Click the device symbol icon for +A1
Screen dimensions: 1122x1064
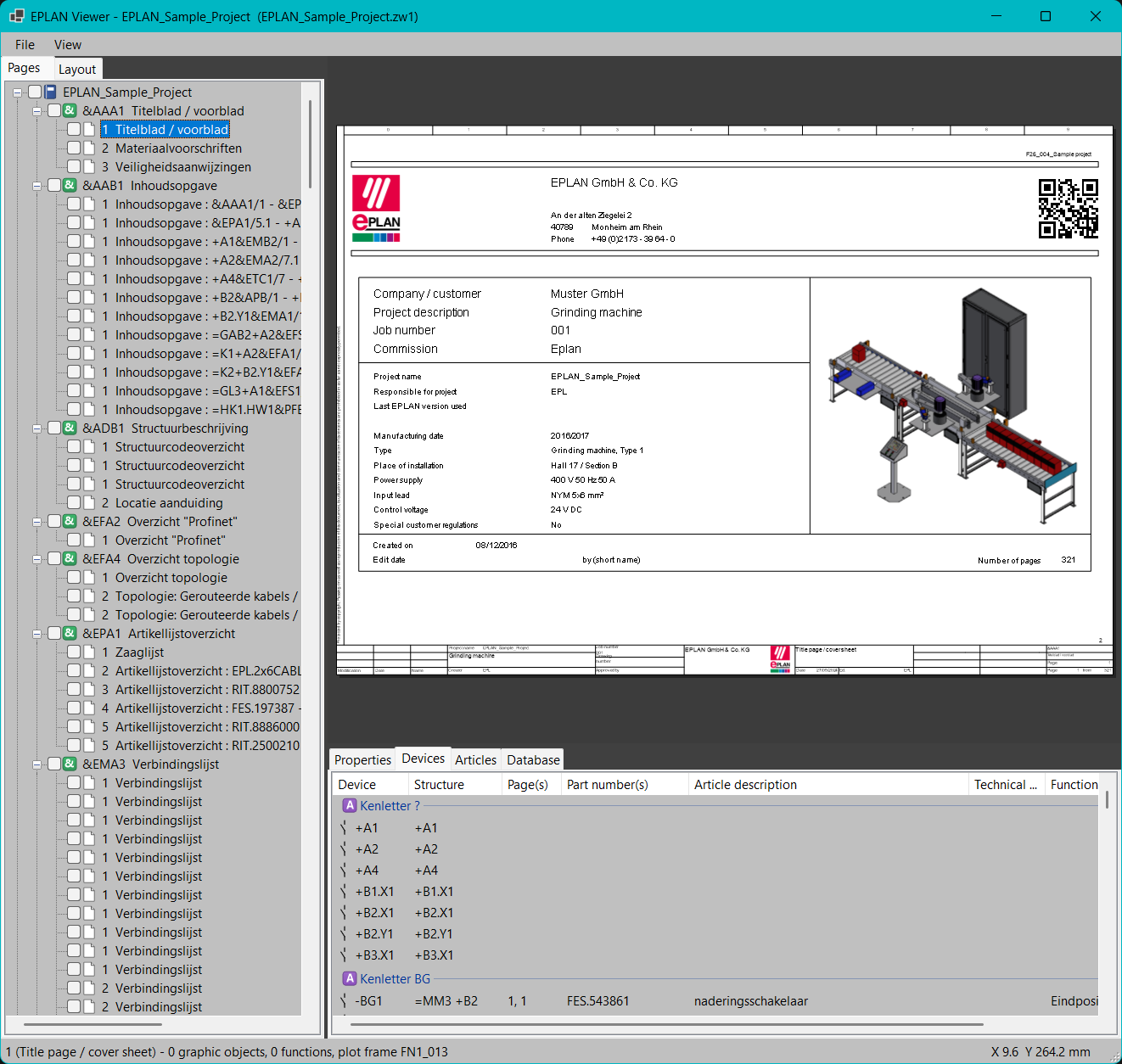(x=344, y=828)
